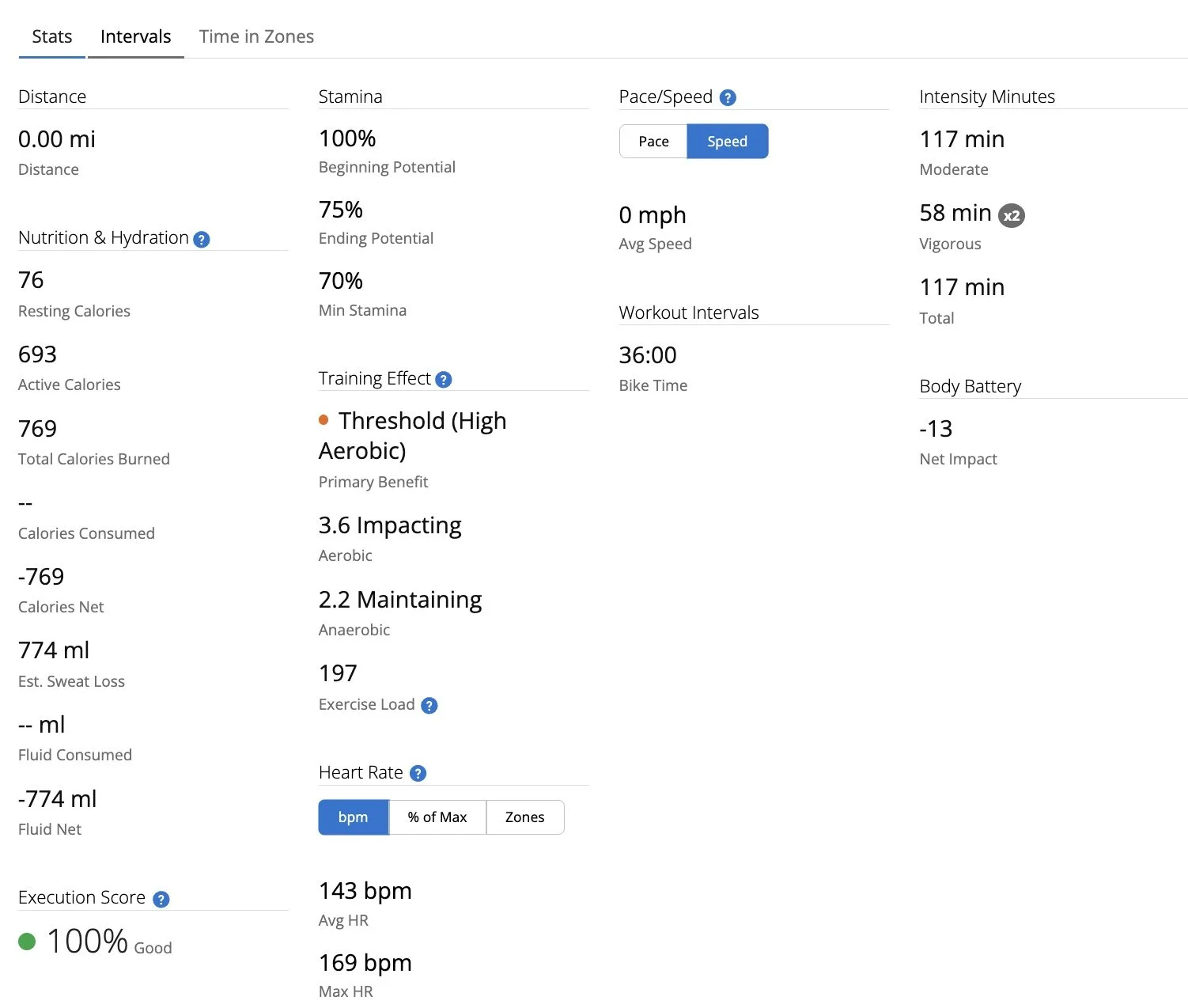
Task: Click the 76 Resting Calories value
Action: 31,280
